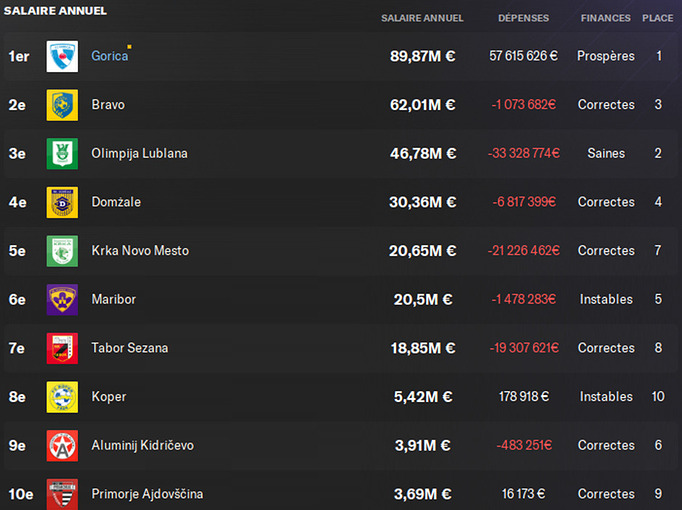Open the purple Maribor club crest
Viewport: 682px width, 510px height.
click(x=62, y=300)
